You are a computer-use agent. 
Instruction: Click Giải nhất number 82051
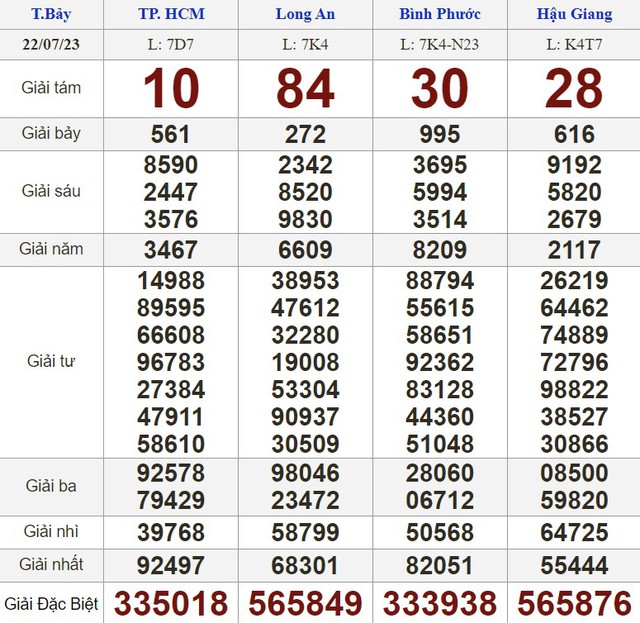pyautogui.click(x=440, y=566)
